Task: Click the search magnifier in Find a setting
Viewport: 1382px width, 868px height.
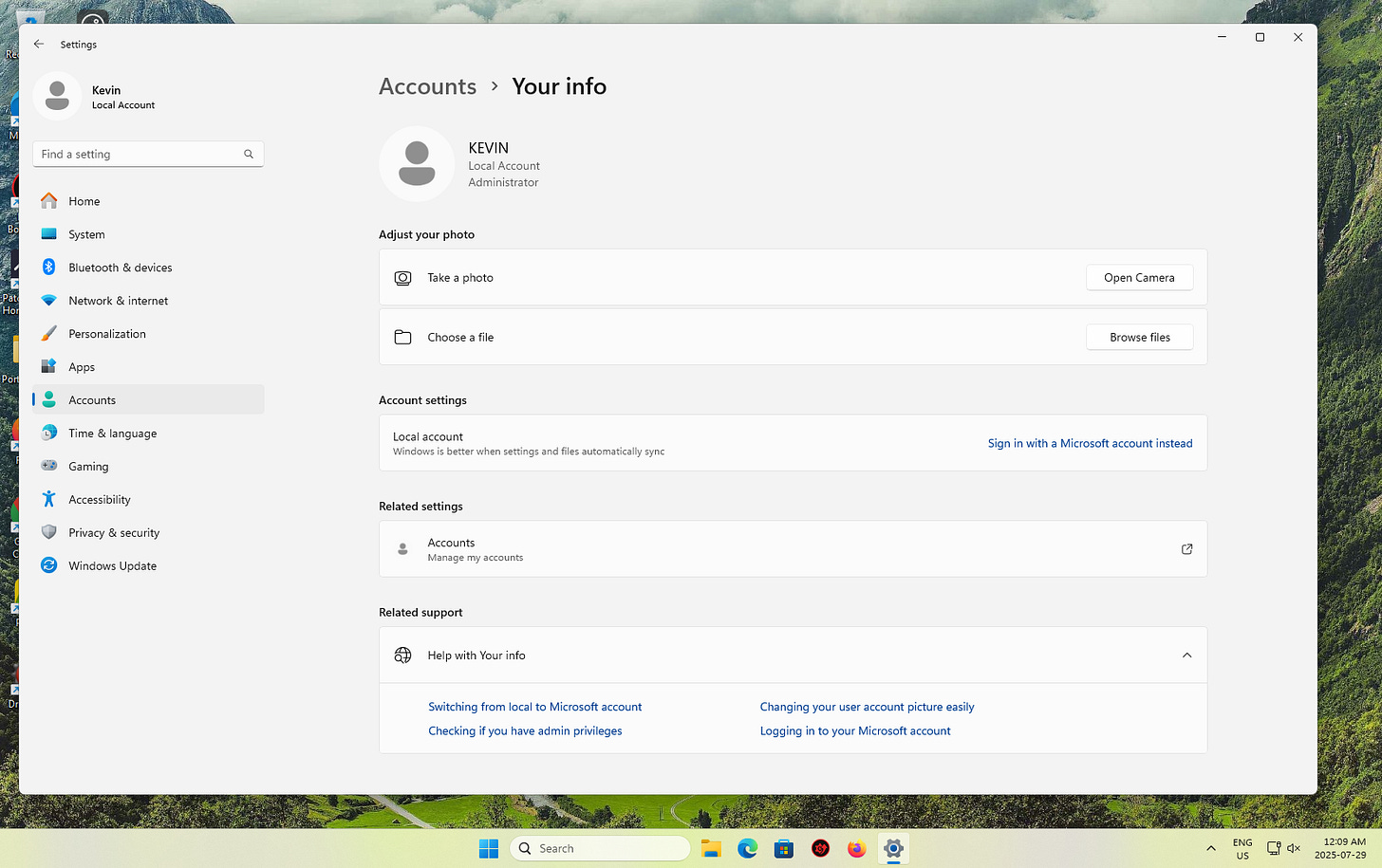Action: tap(249, 154)
